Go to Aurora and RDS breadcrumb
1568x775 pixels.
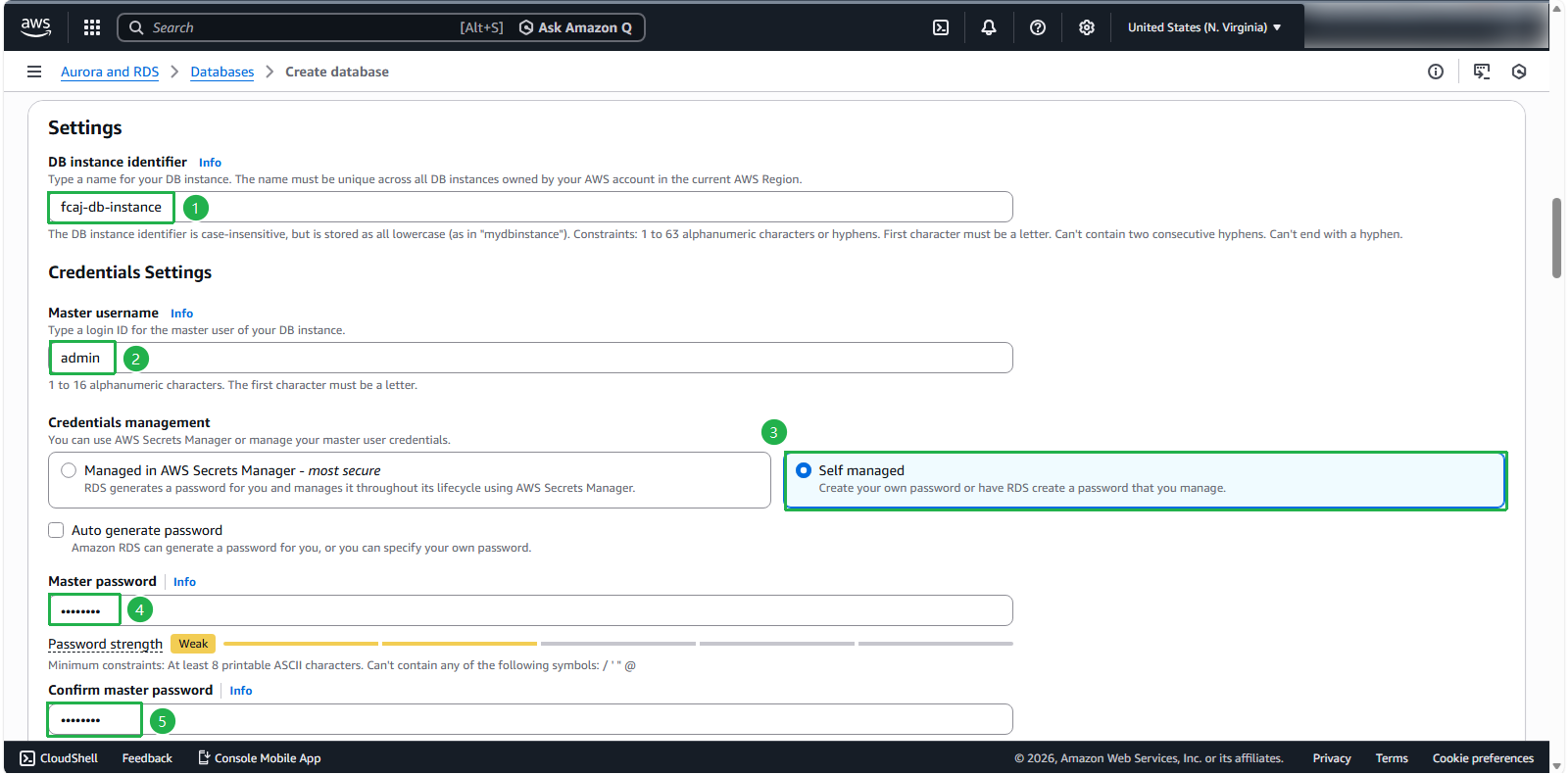pyautogui.click(x=110, y=72)
